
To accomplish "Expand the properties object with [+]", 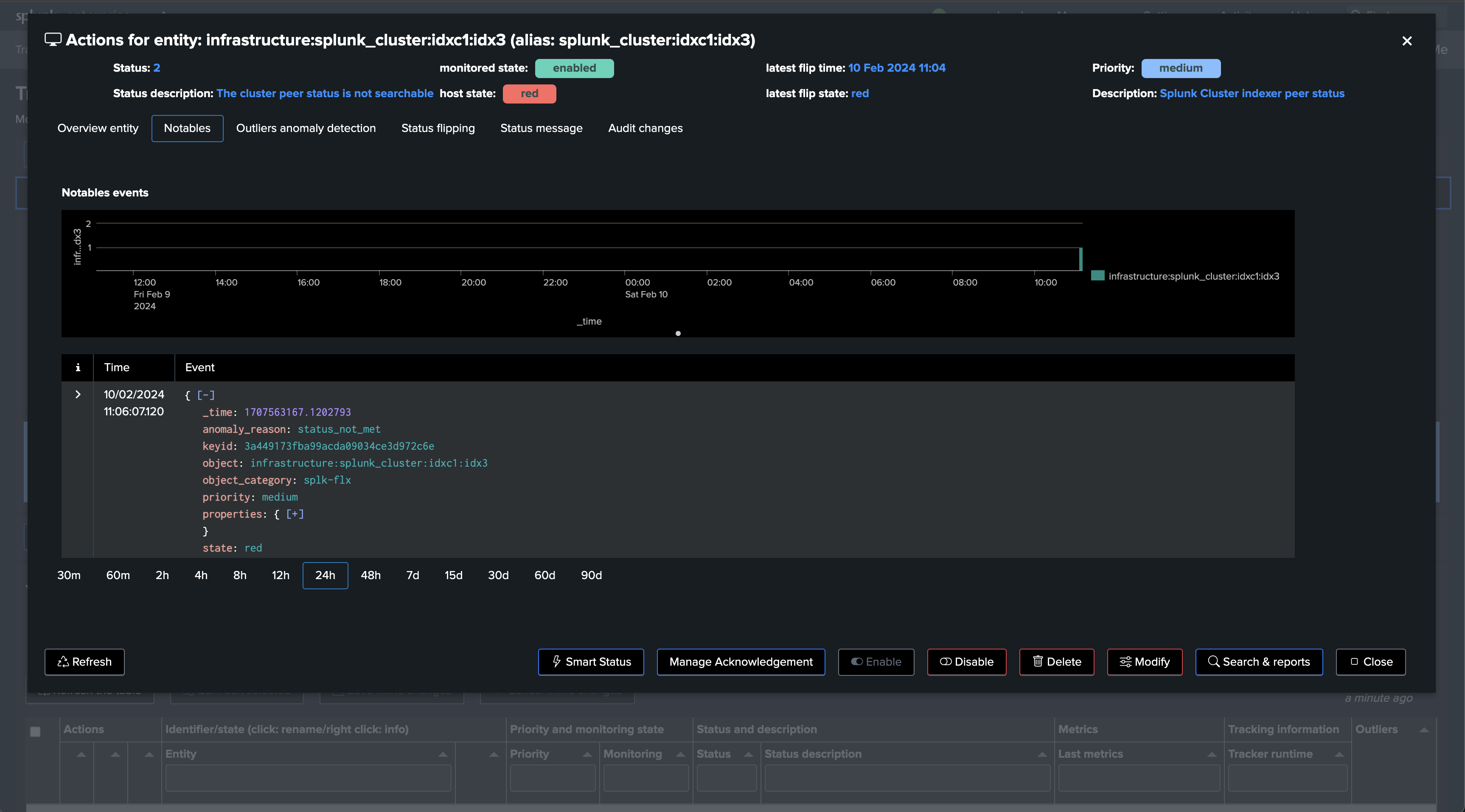I will [295, 513].
